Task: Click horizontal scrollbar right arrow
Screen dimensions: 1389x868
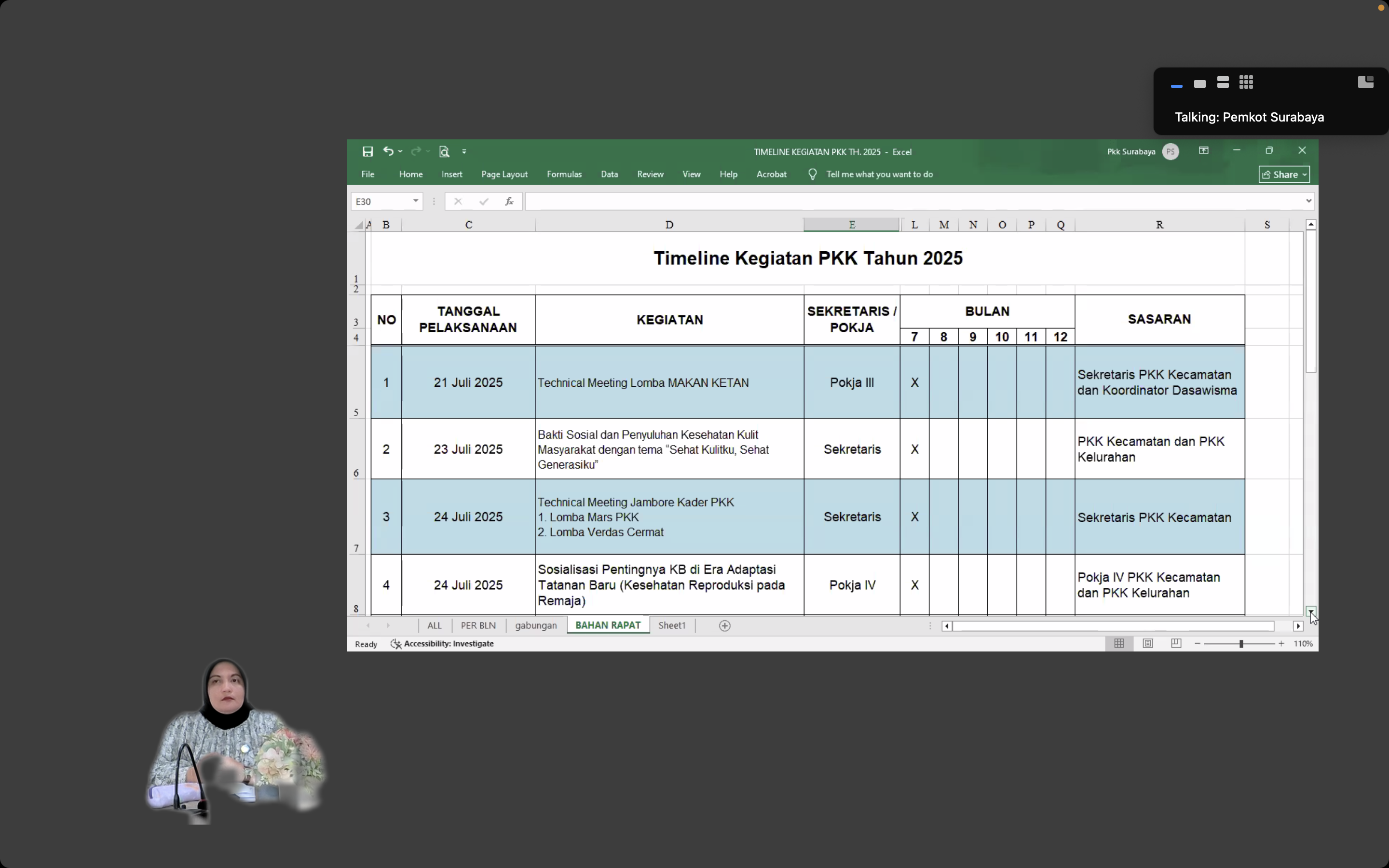Action: coord(1298,626)
